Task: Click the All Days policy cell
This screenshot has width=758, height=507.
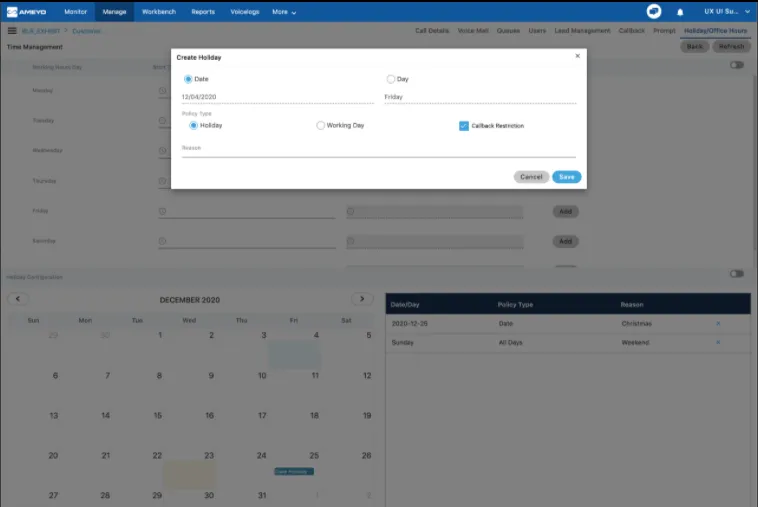Action: tap(510, 342)
